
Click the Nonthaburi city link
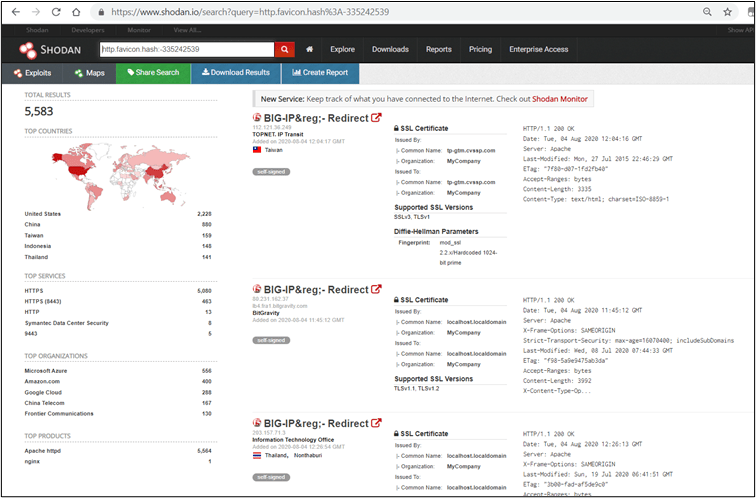tap(308, 456)
